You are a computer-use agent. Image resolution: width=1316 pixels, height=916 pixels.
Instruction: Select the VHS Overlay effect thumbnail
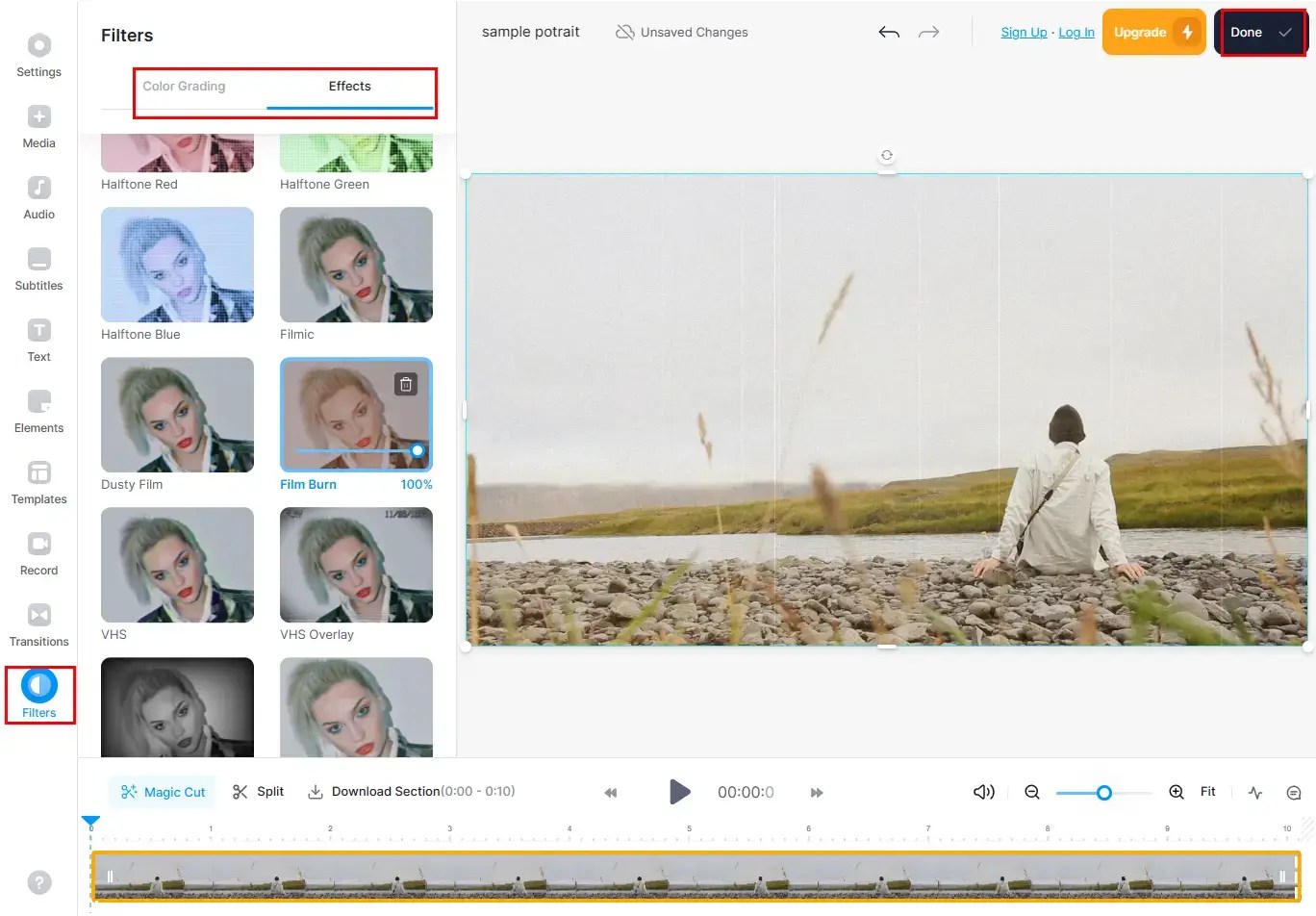coord(356,565)
